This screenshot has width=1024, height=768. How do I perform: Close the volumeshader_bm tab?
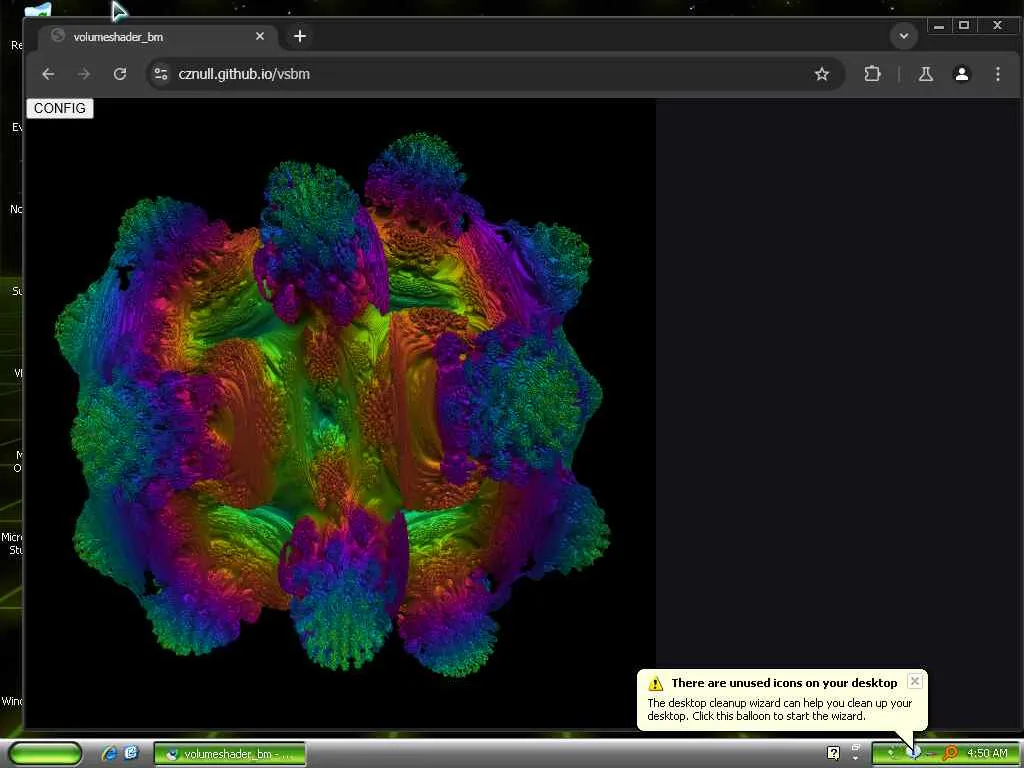pos(260,37)
